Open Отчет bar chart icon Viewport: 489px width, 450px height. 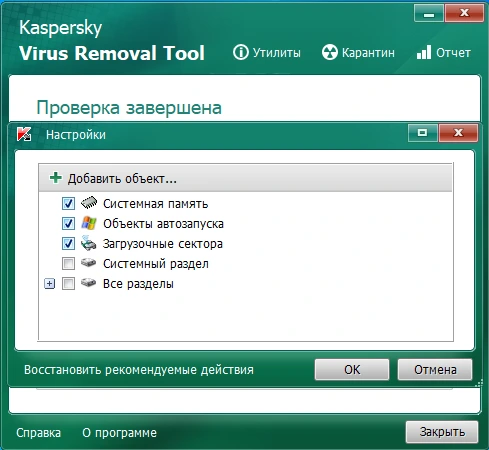coord(424,52)
